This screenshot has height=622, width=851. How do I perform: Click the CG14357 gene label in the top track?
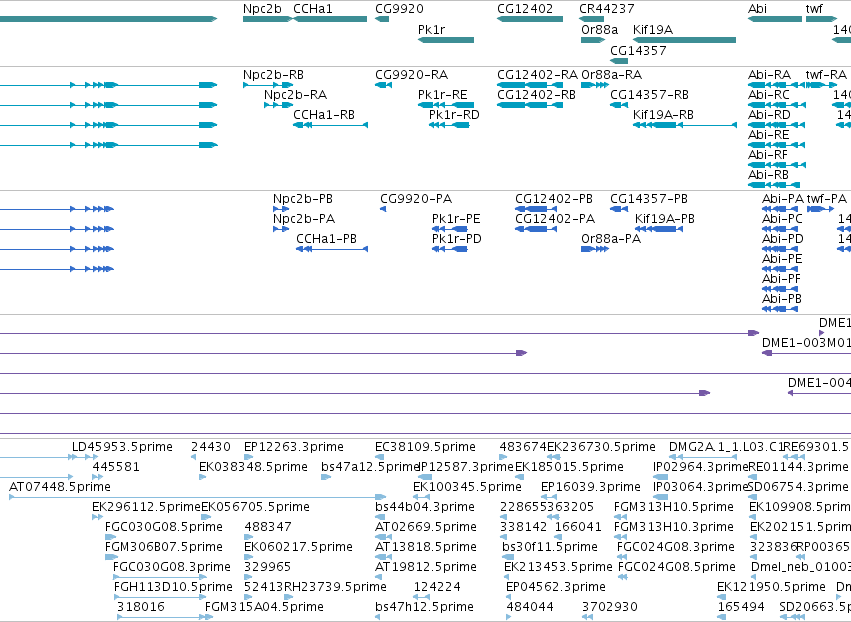coord(638,50)
